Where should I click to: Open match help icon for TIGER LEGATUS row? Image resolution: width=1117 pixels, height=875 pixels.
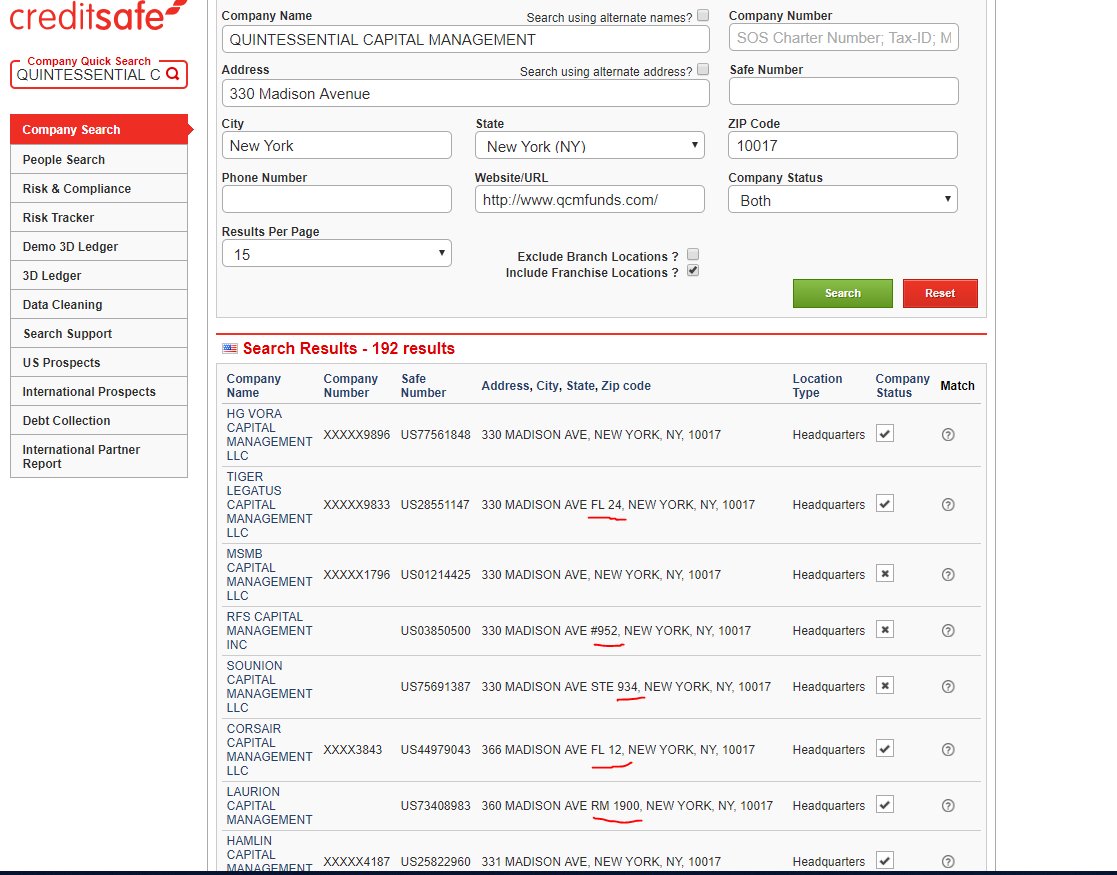(947, 504)
